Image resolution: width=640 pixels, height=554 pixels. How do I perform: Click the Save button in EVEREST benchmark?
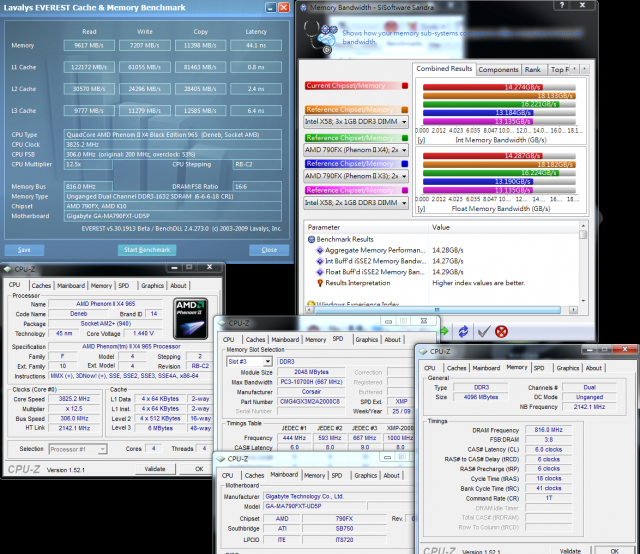[24, 250]
